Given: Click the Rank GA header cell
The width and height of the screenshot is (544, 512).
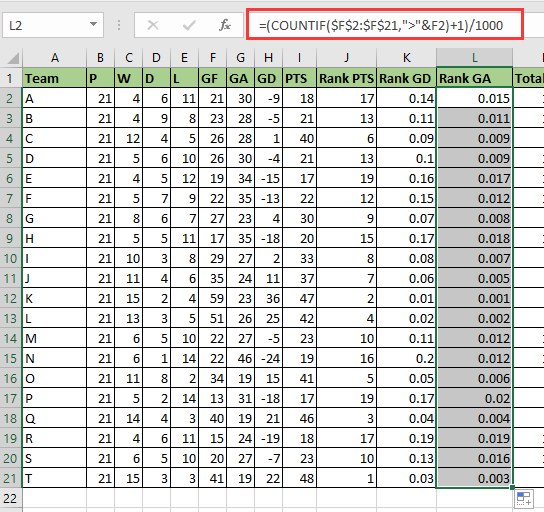Looking at the screenshot, I should (474, 78).
